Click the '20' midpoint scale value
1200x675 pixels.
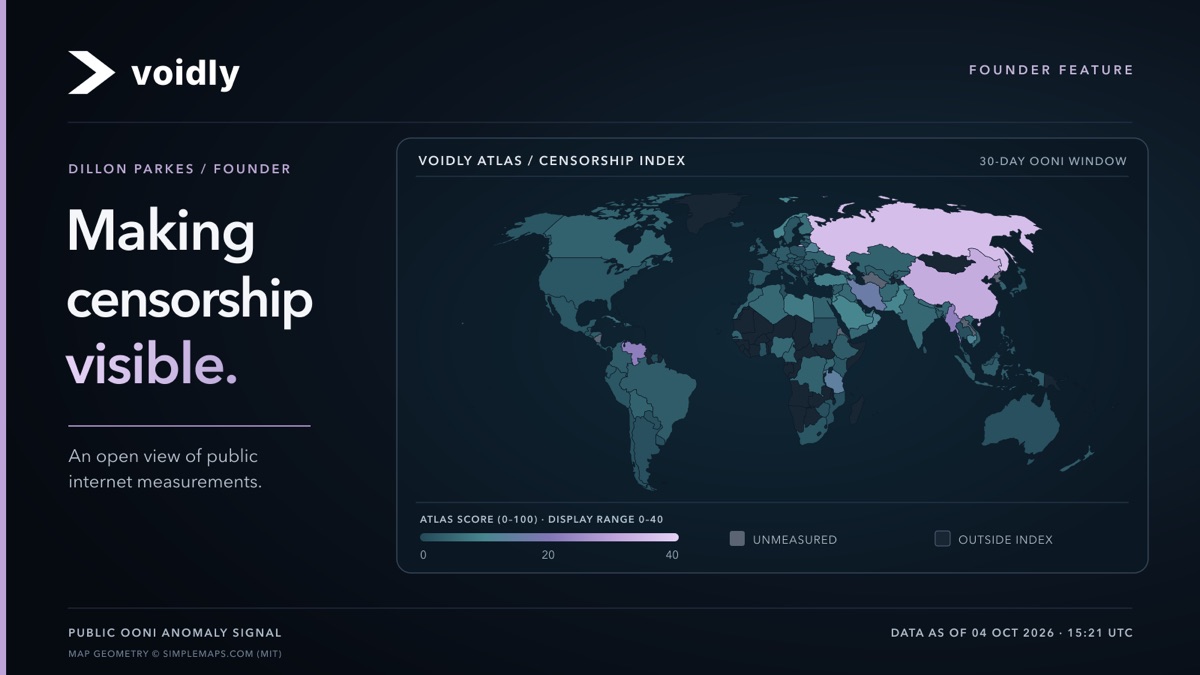coord(548,555)
